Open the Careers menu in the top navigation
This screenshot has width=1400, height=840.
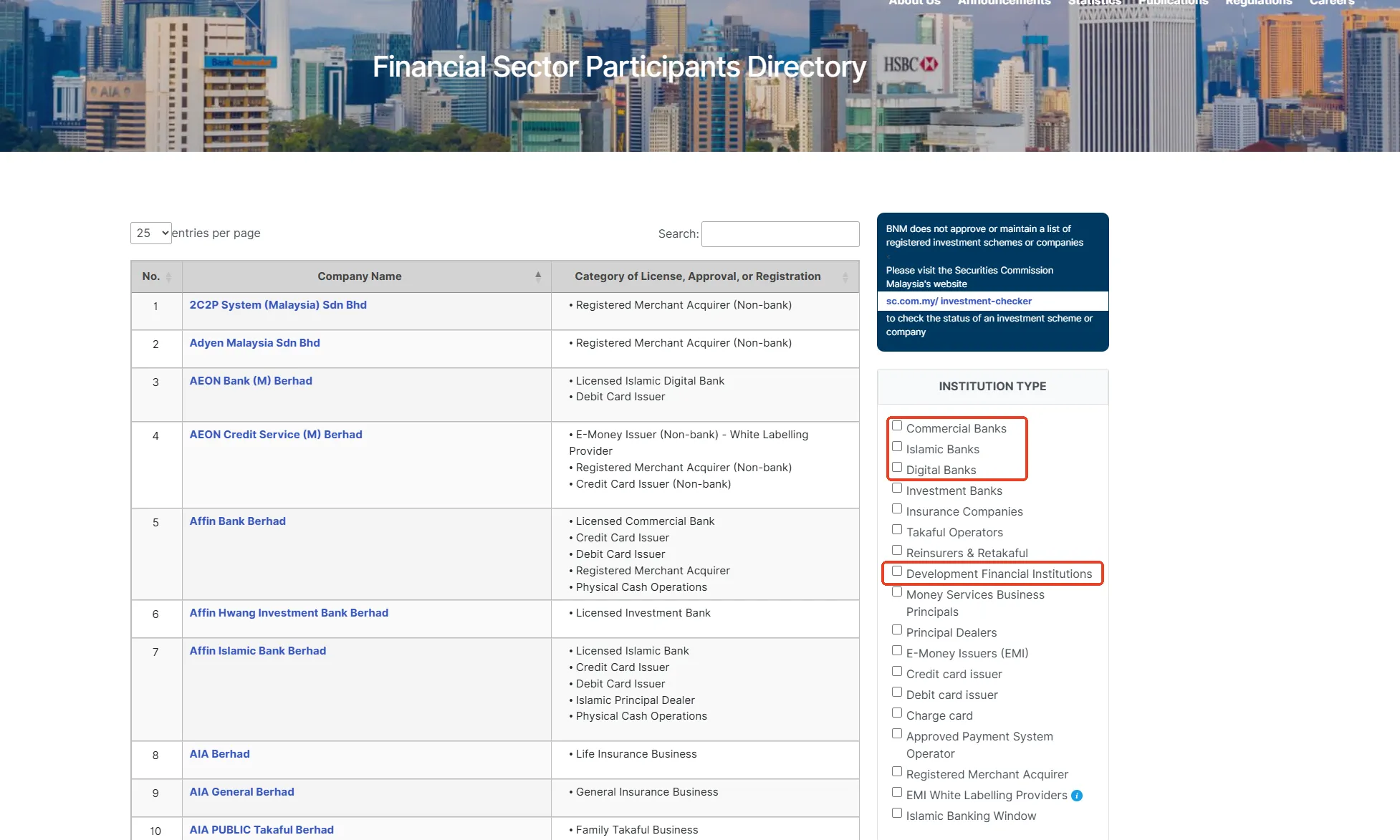(1331, 3)
